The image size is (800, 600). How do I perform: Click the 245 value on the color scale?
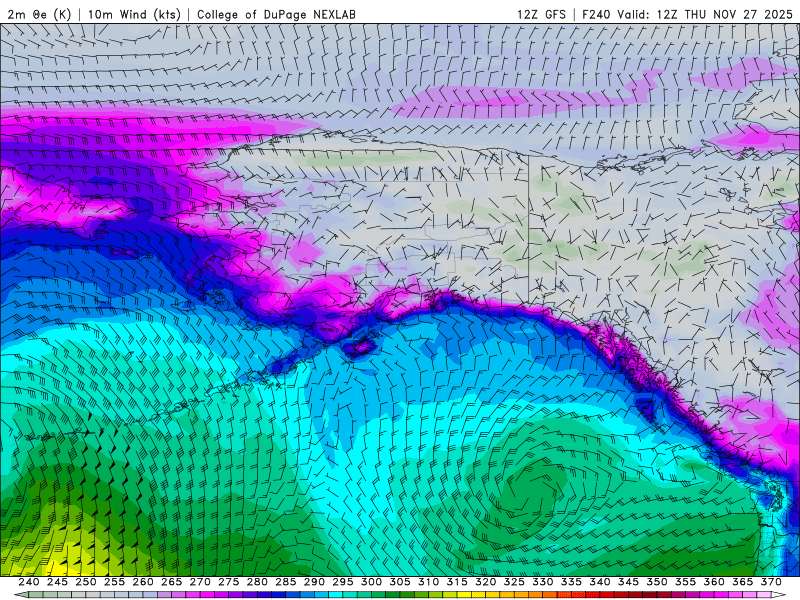57,582
